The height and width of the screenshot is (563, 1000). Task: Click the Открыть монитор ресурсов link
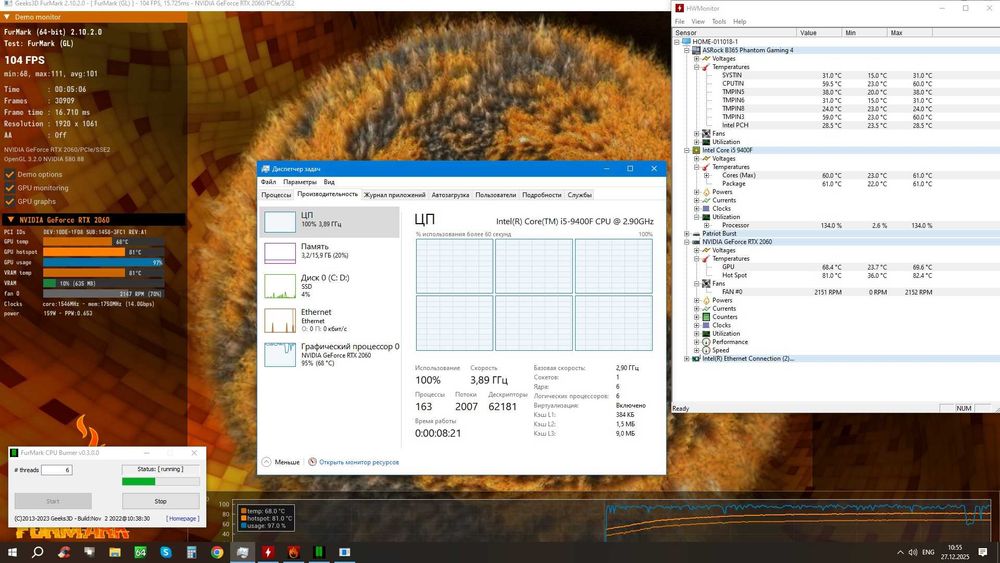(359, 462)
